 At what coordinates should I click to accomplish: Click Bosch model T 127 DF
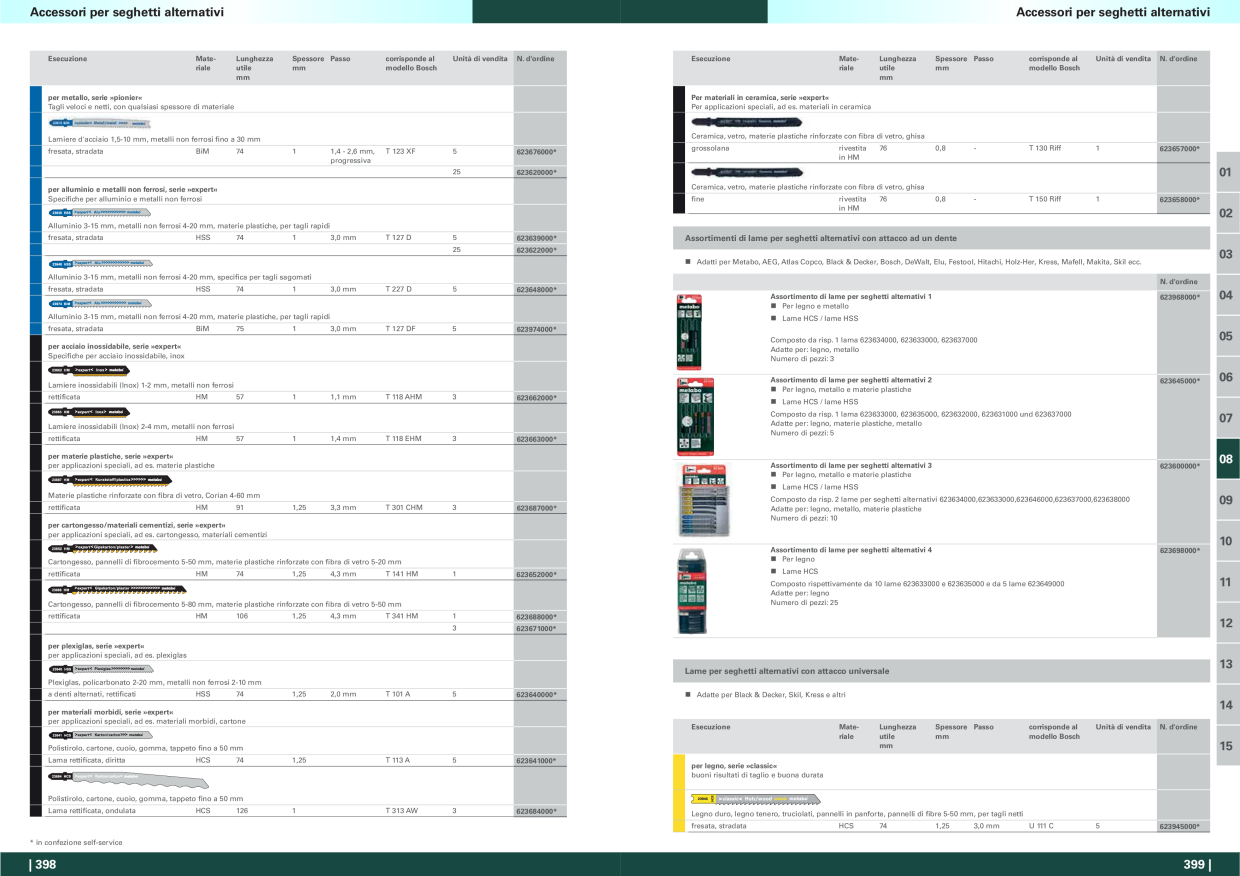(400, 328)
